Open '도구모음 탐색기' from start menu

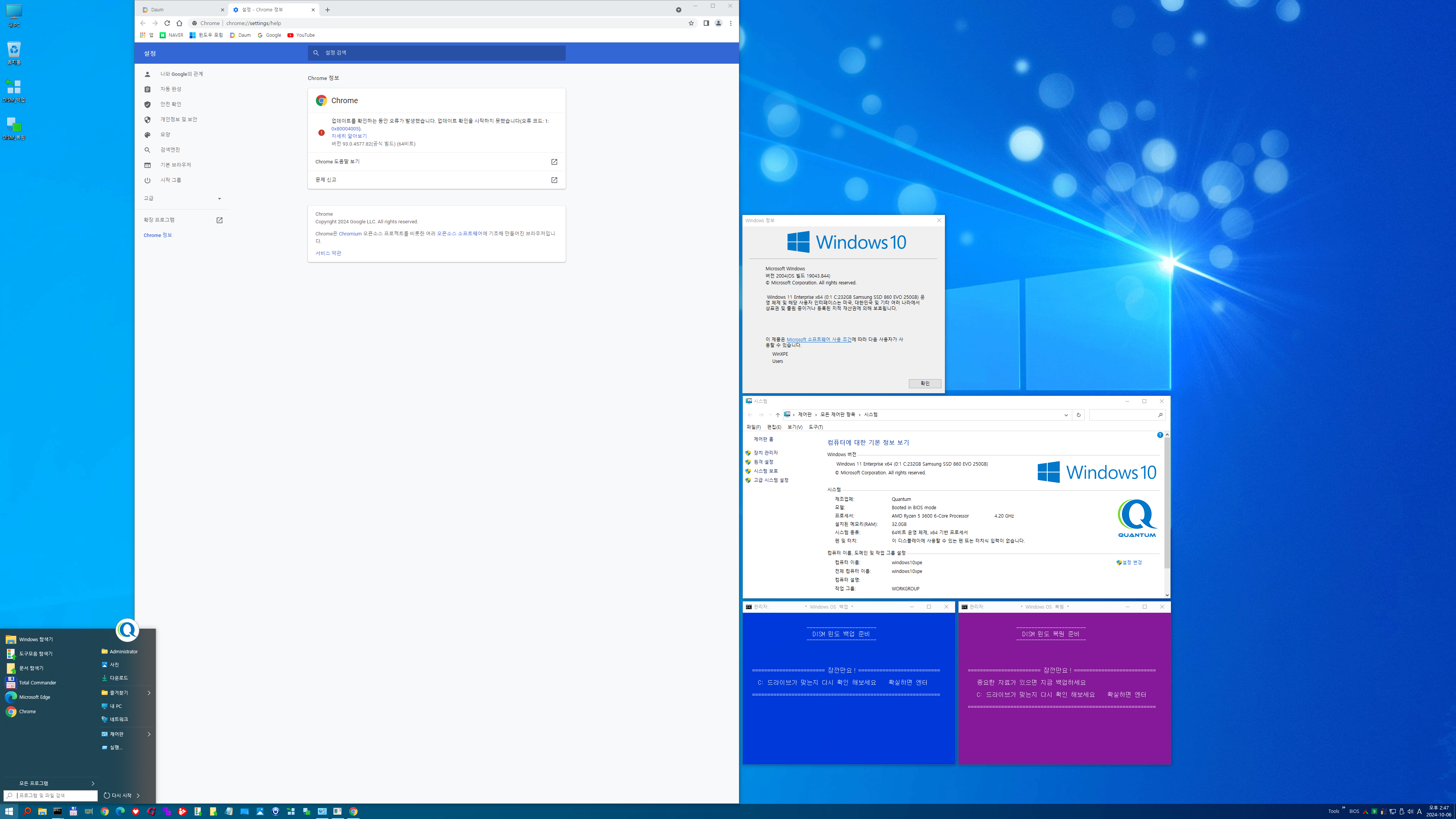[x=49, y=653]
